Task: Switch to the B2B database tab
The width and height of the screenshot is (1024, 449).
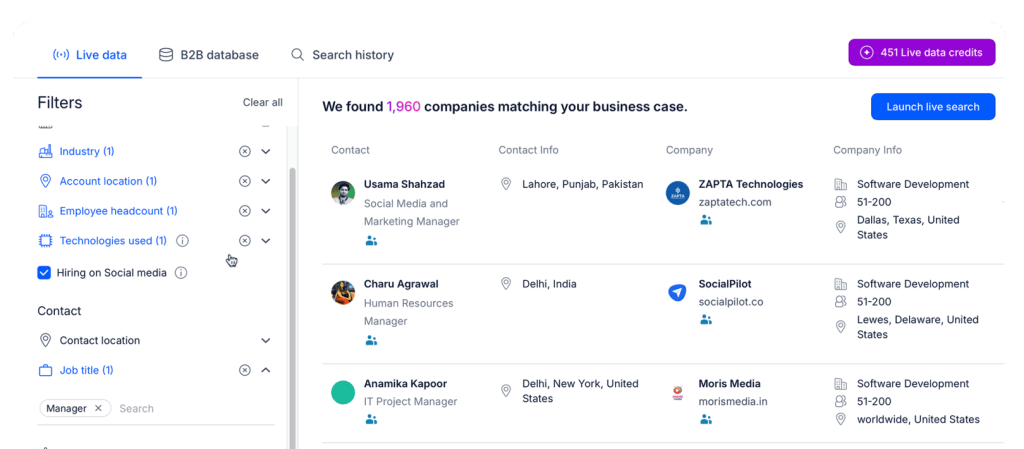Action: [x=208, y=55]
